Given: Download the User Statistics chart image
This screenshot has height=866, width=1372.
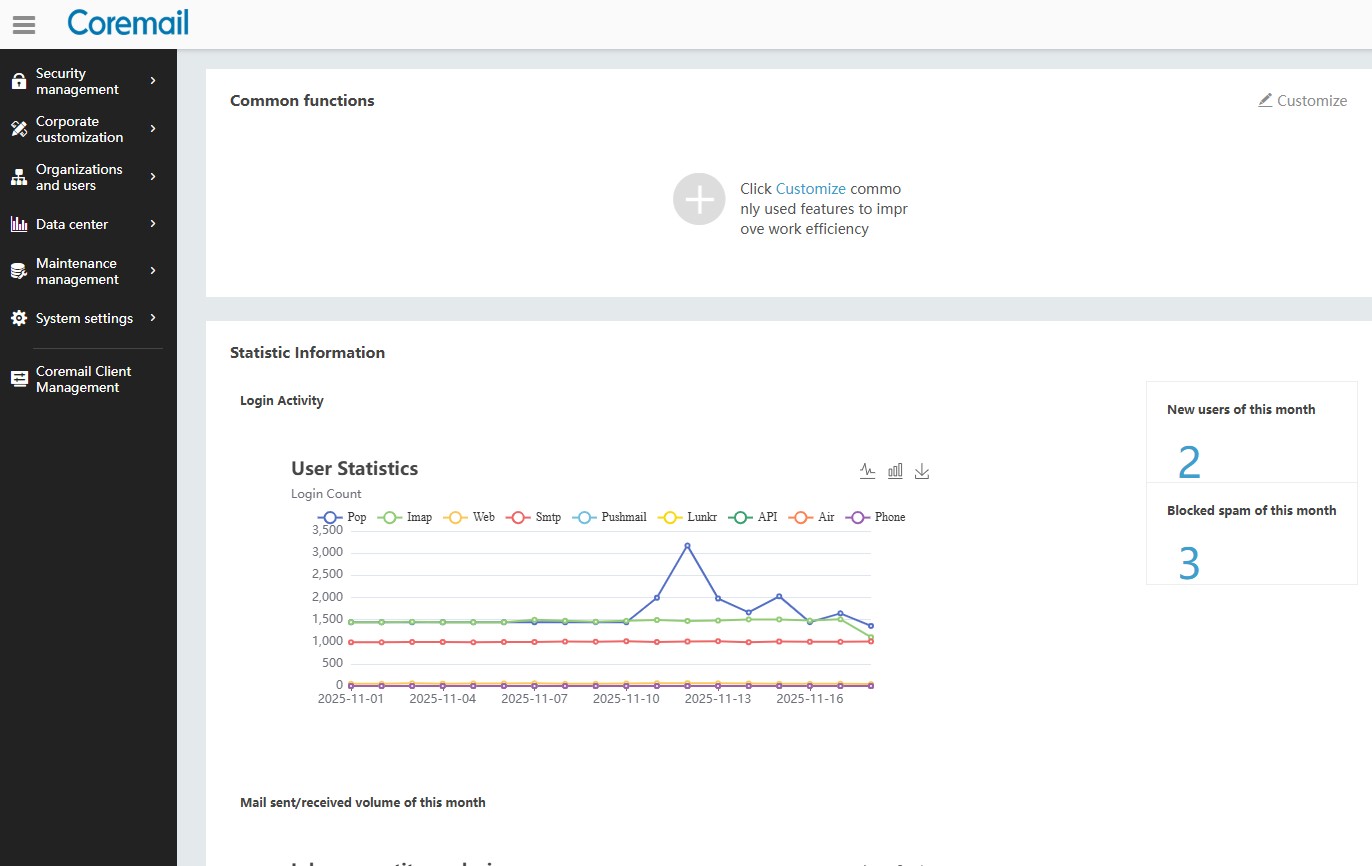Looking at the screenshot, I should (x=922, y=470).
